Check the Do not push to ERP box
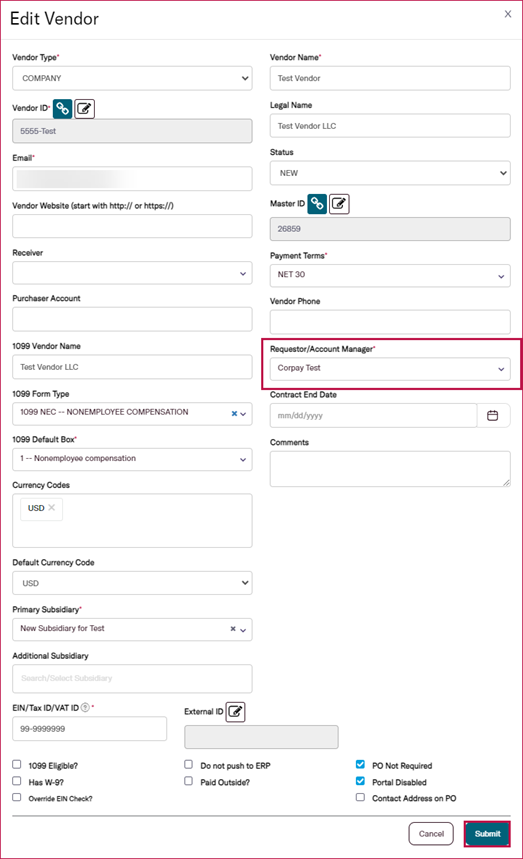The image size is (523, 859). pyautogui.click(x=188, y=764)
